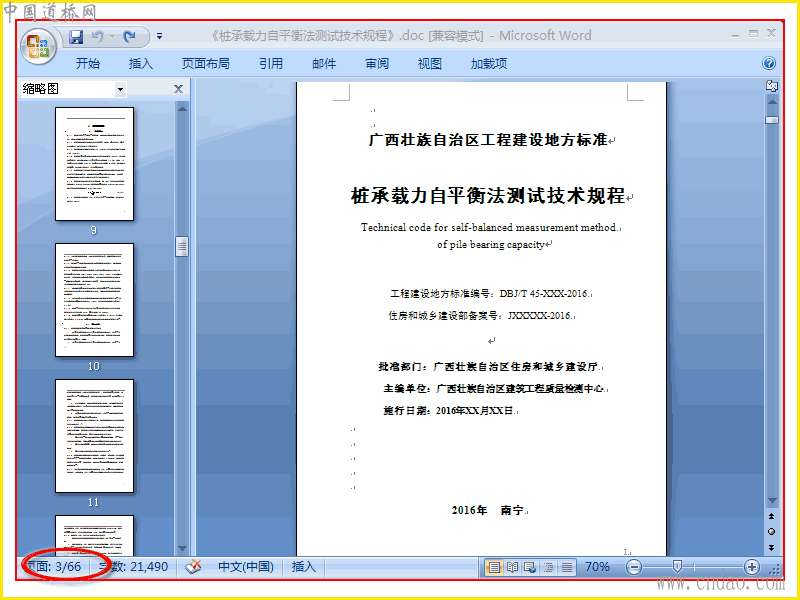Redo the last action
The image size is (800, 600).
click(x=130, y=36)
